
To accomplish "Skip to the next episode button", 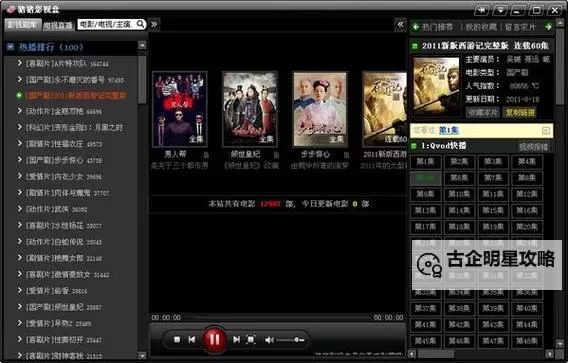I will [x=236, y=339].
